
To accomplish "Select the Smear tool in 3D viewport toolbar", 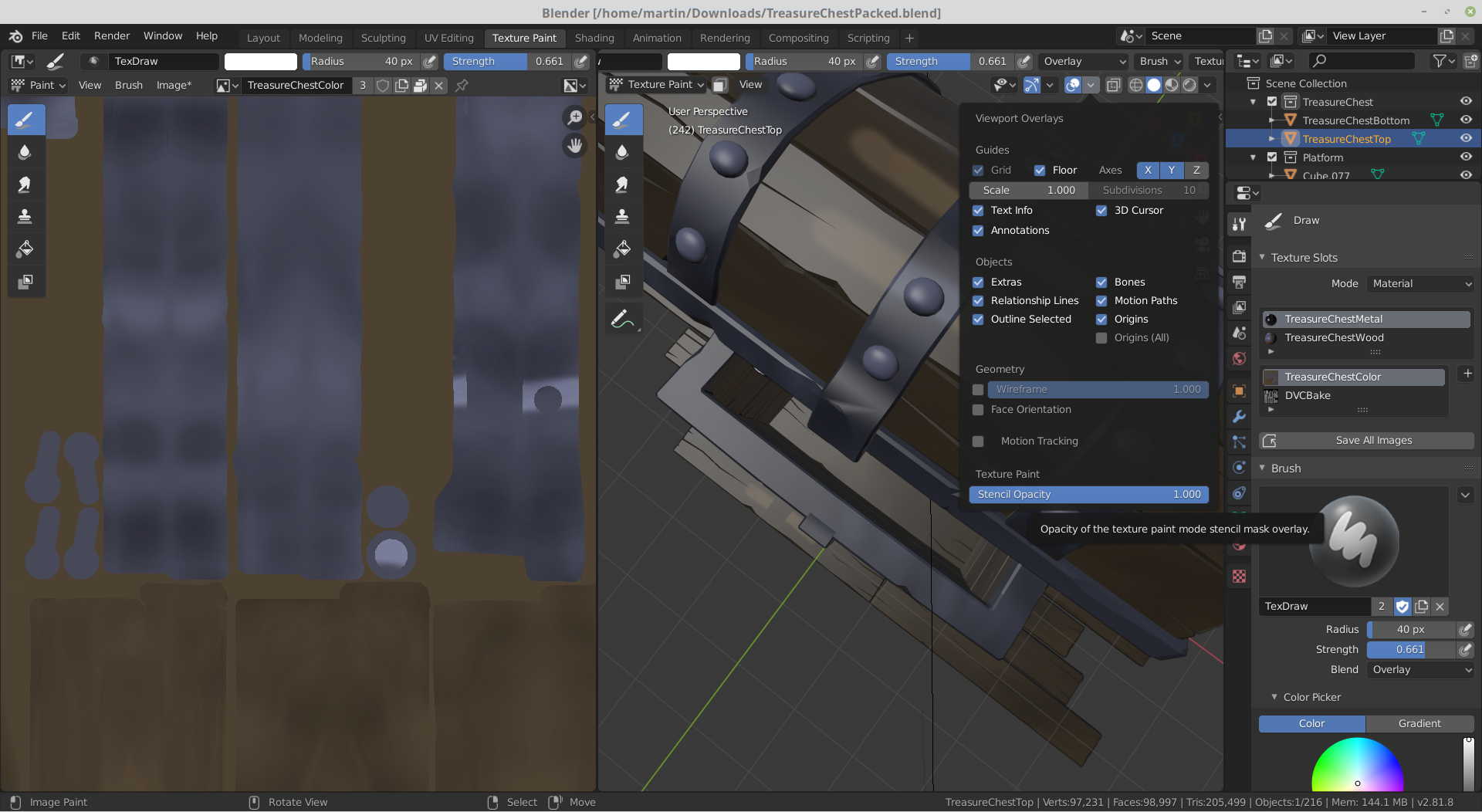I will (x=623, y=184).
